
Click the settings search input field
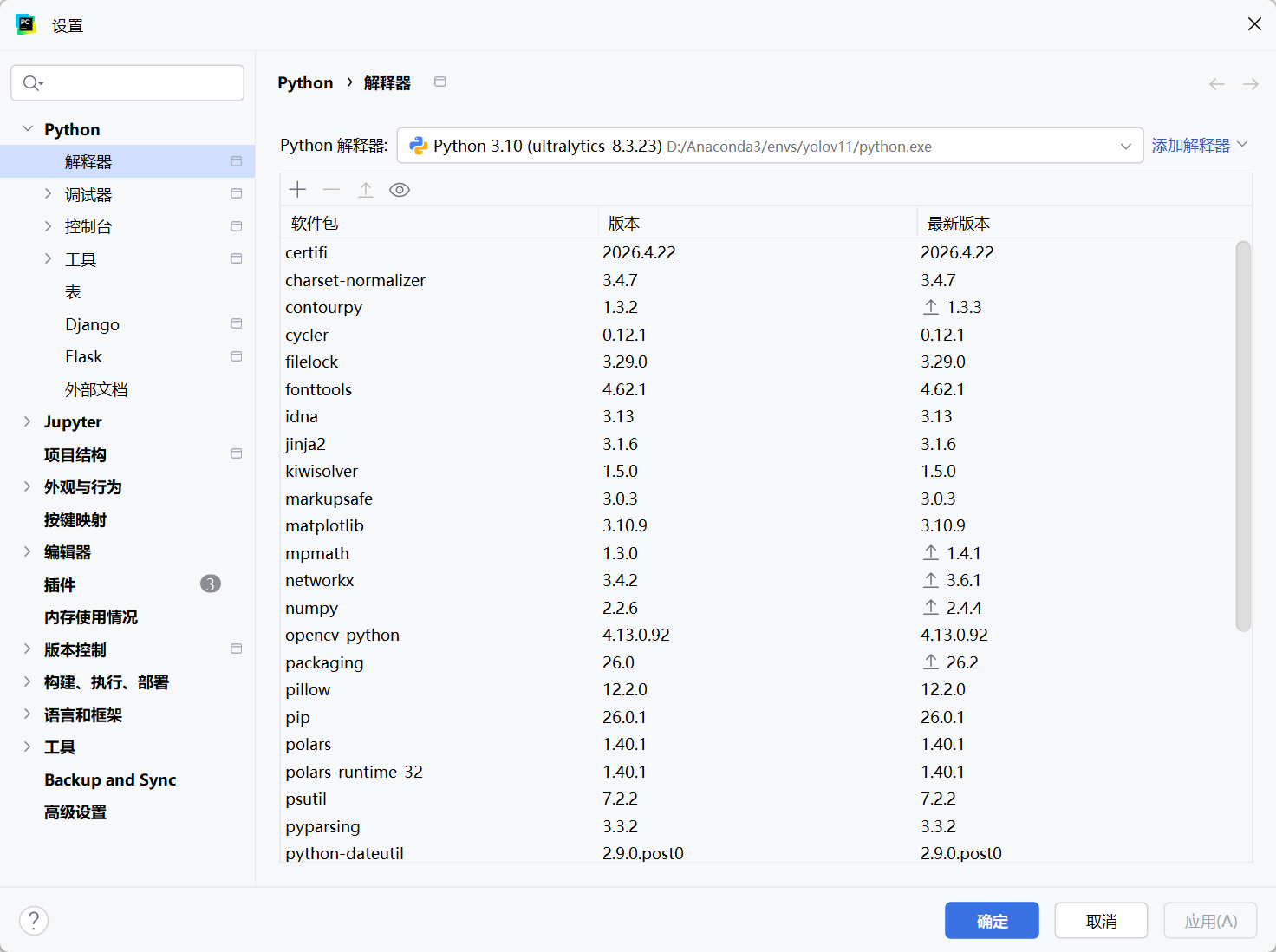[127, 82]
